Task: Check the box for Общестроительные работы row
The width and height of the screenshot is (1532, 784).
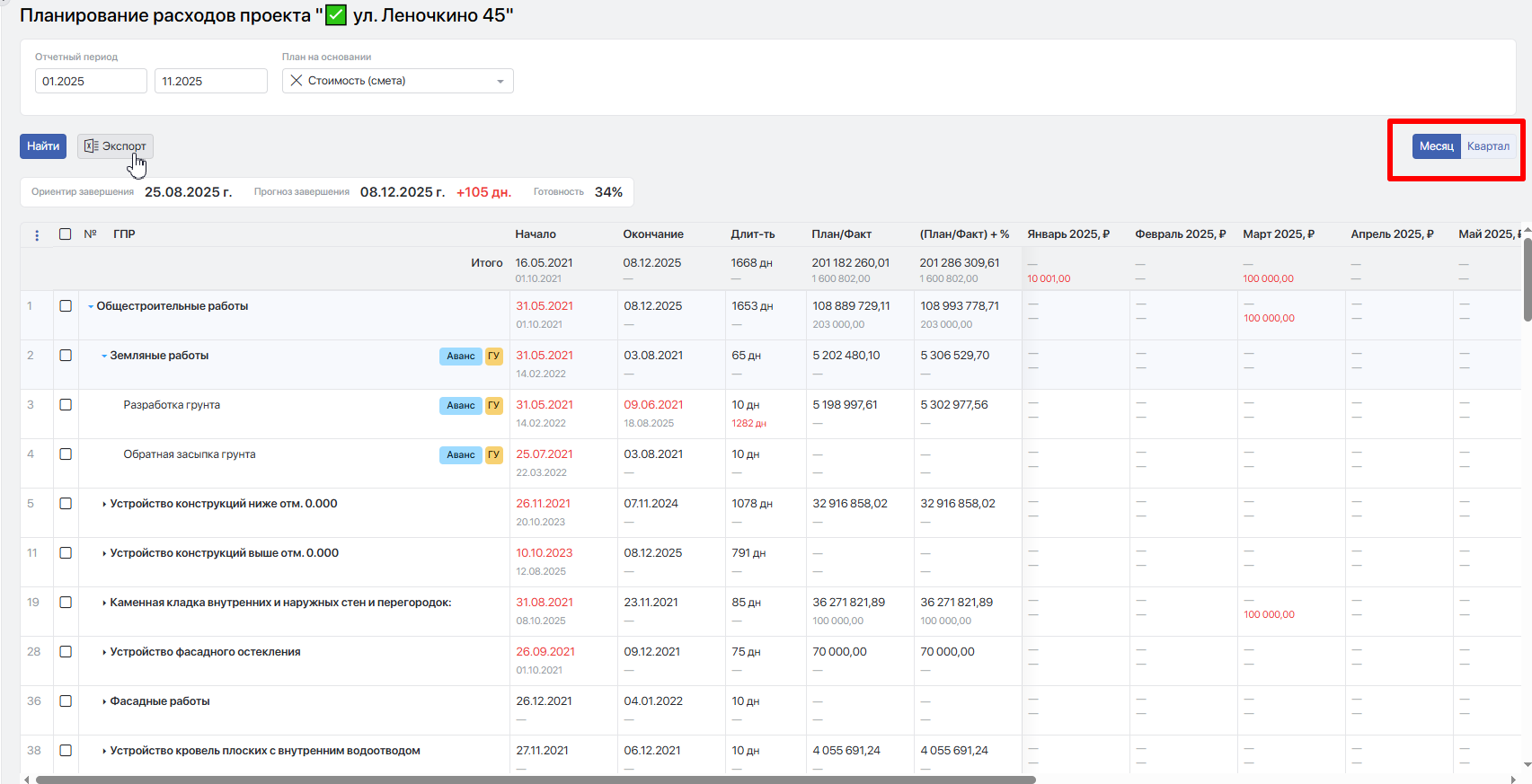Action: click(66, 306)
